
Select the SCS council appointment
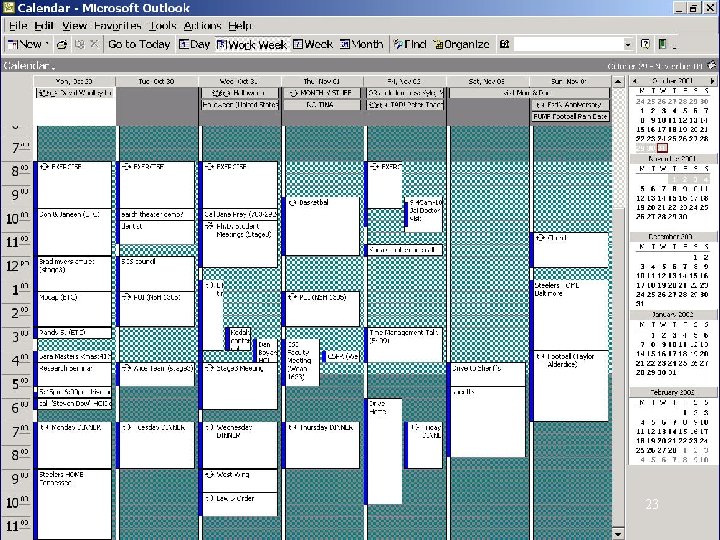[156, 273]
